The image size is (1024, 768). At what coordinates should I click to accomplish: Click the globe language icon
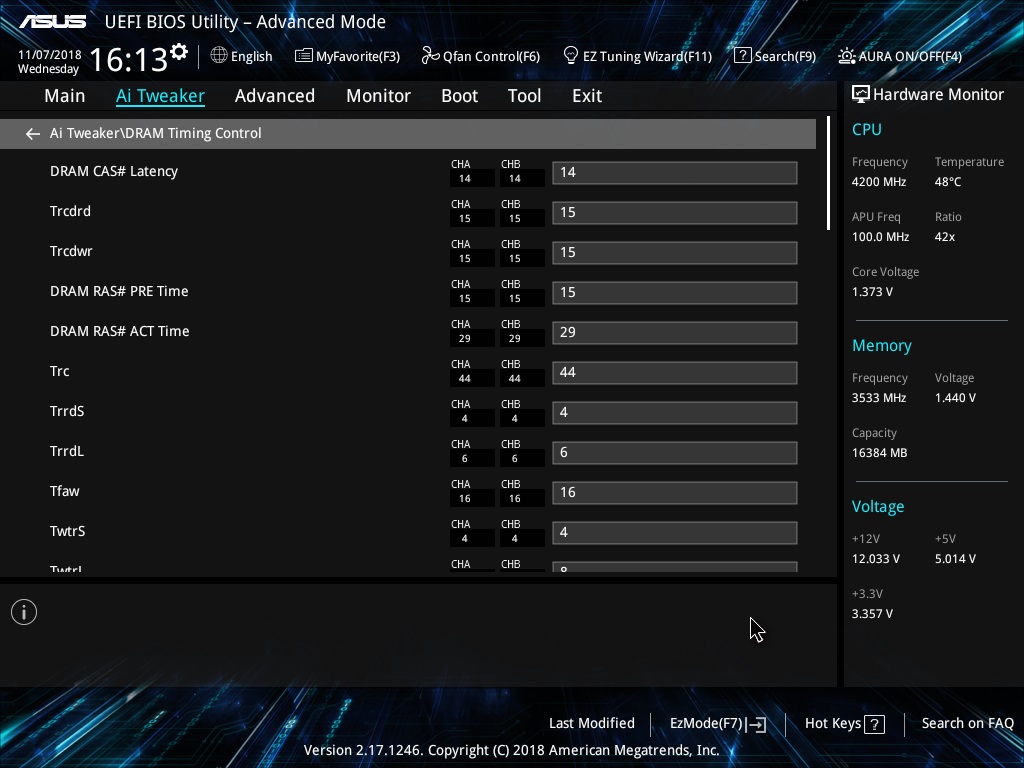219,56
